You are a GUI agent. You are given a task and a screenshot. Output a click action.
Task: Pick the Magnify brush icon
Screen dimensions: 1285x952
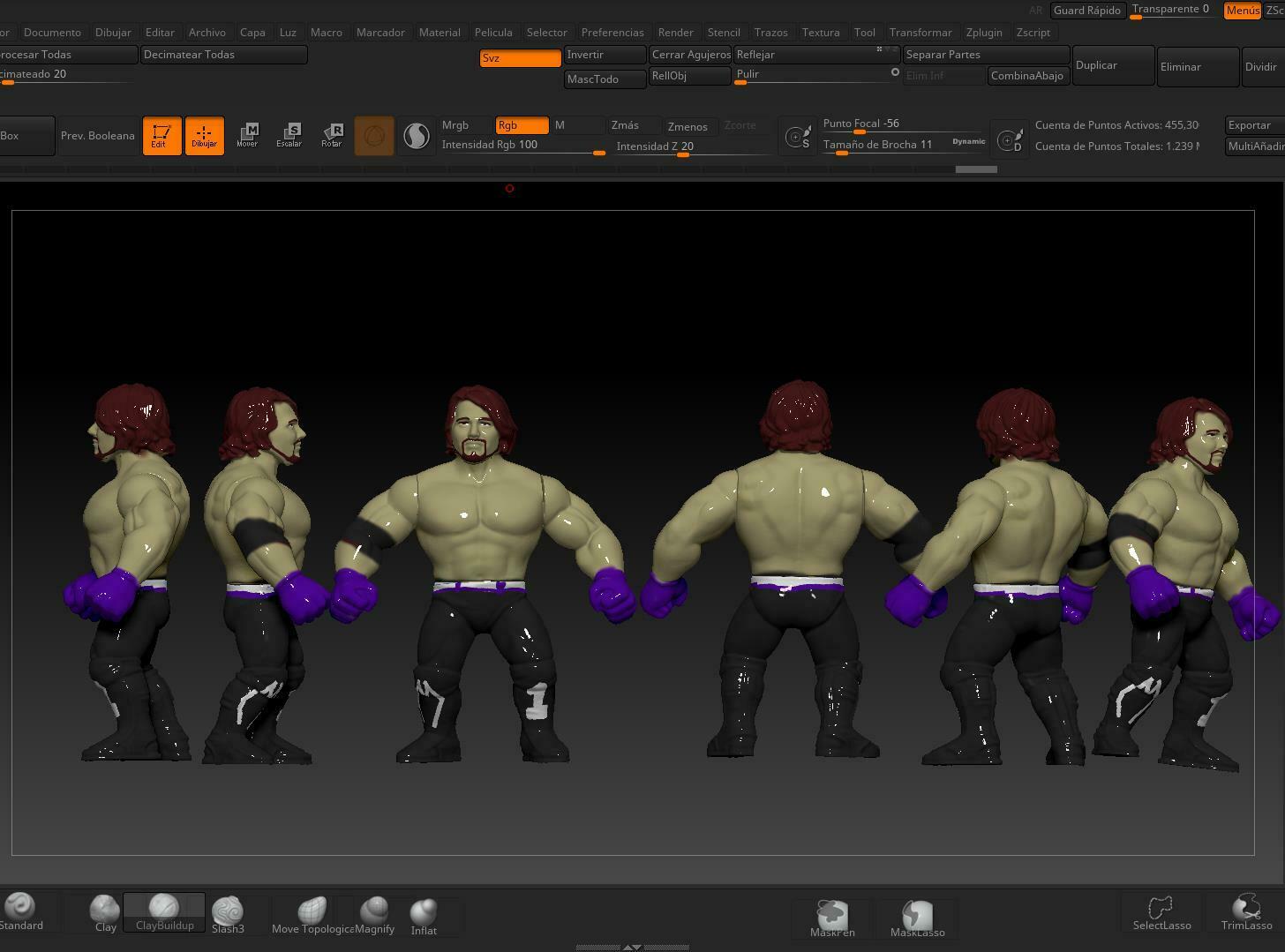[374, 914]
